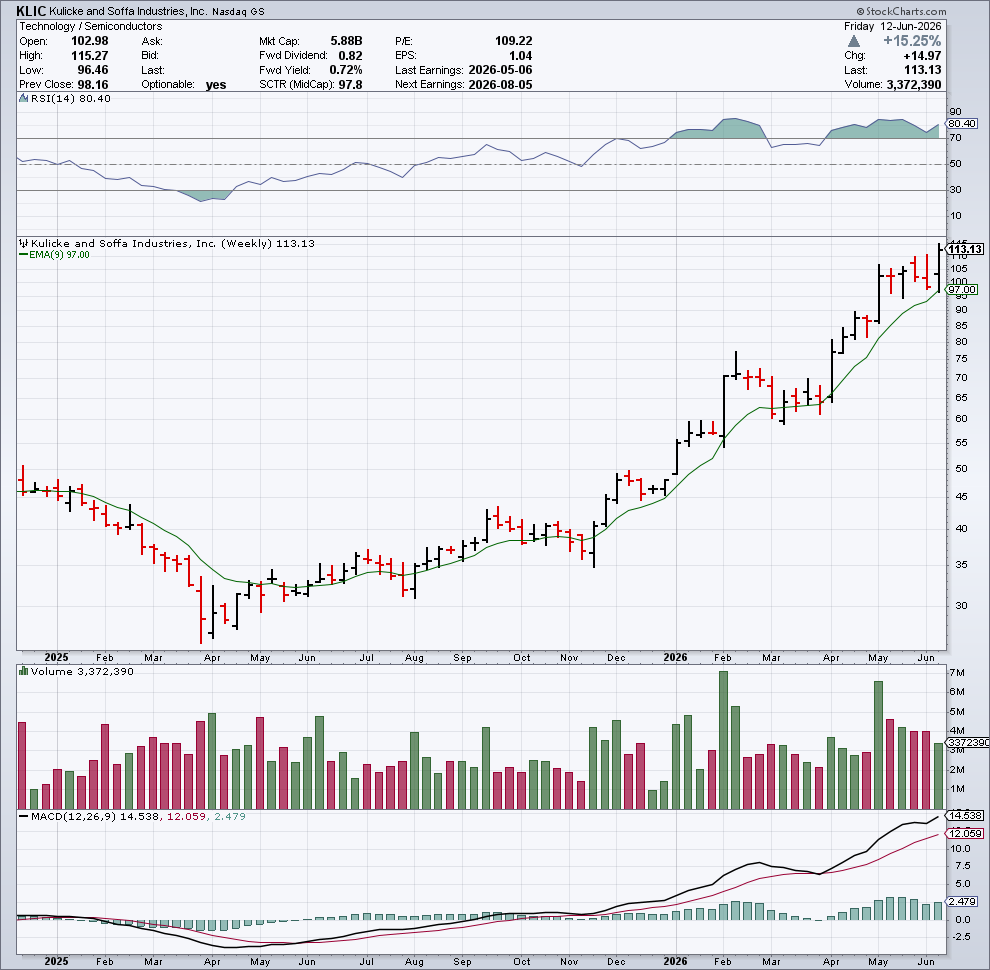Click the Last price 113.13 in header
This screenshot has height=970, width=990.
click(922, 70)
